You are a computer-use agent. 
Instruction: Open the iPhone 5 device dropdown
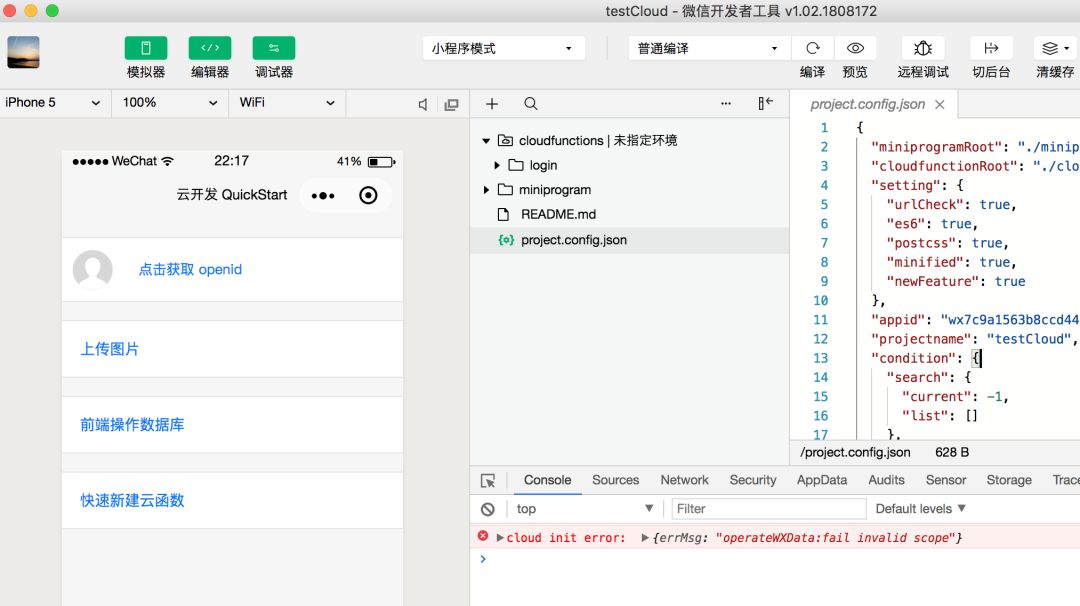(x=54, y=103)
